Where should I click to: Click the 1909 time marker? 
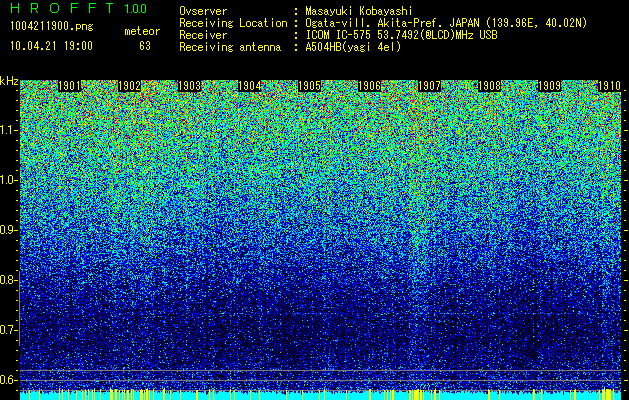pyautogui.click(x=549, y=86)
